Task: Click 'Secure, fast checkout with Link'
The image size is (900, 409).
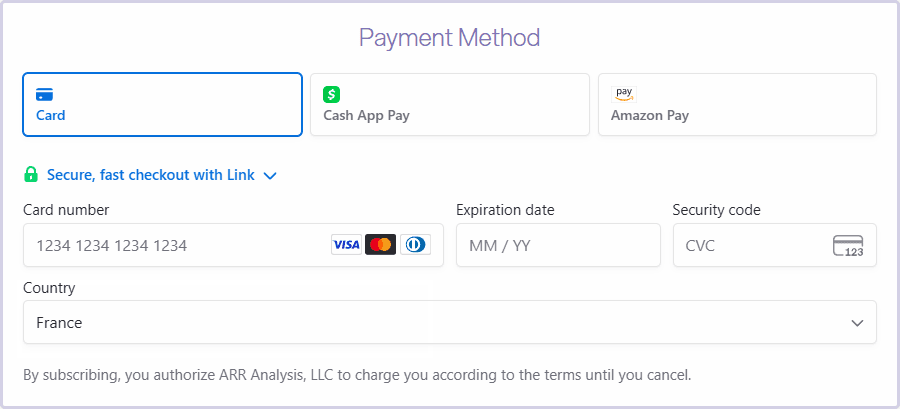Action: (x=151, y=175)
